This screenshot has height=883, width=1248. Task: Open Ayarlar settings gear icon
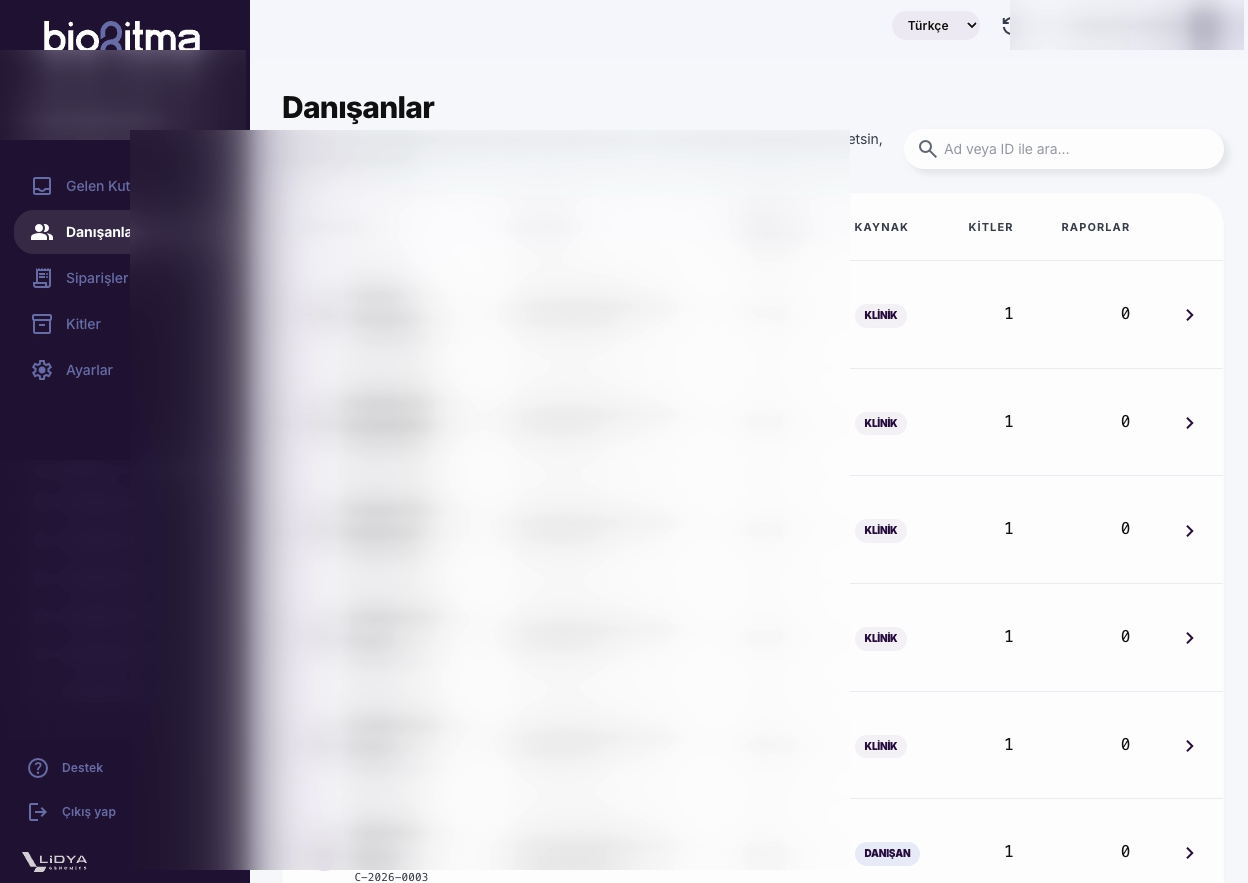[42, 370]
